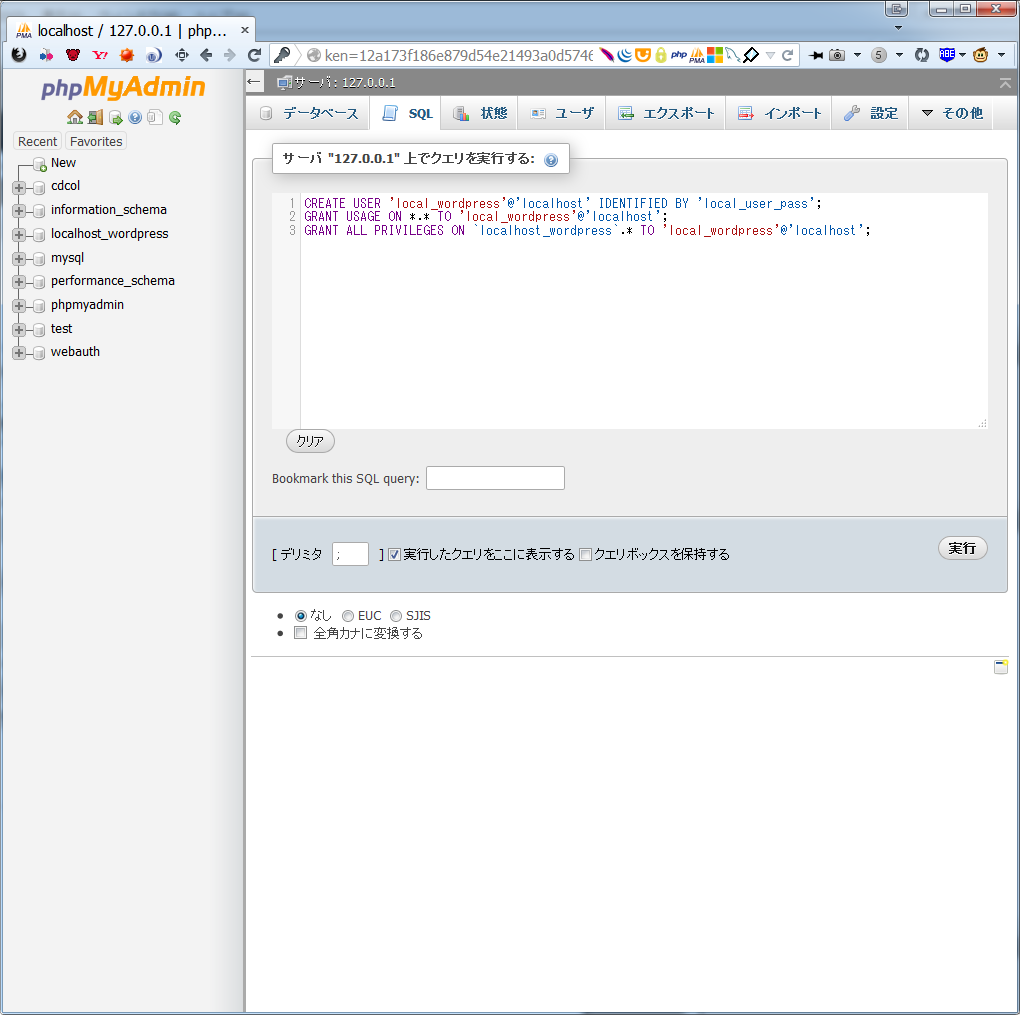Open the page console icon at bottom right

[x=1001, y=667]
